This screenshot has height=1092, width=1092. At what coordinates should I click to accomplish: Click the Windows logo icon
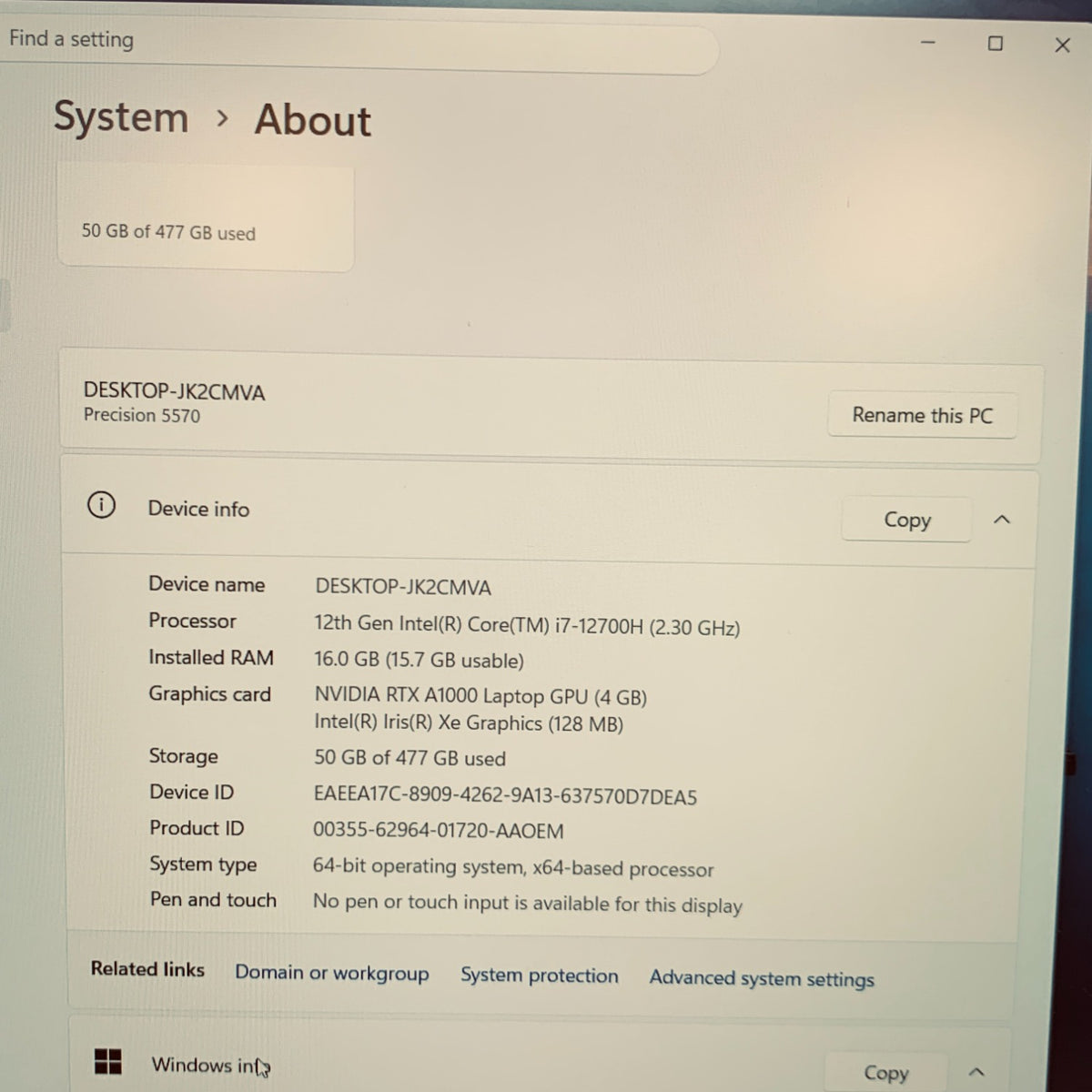(x=108, y=1061)
